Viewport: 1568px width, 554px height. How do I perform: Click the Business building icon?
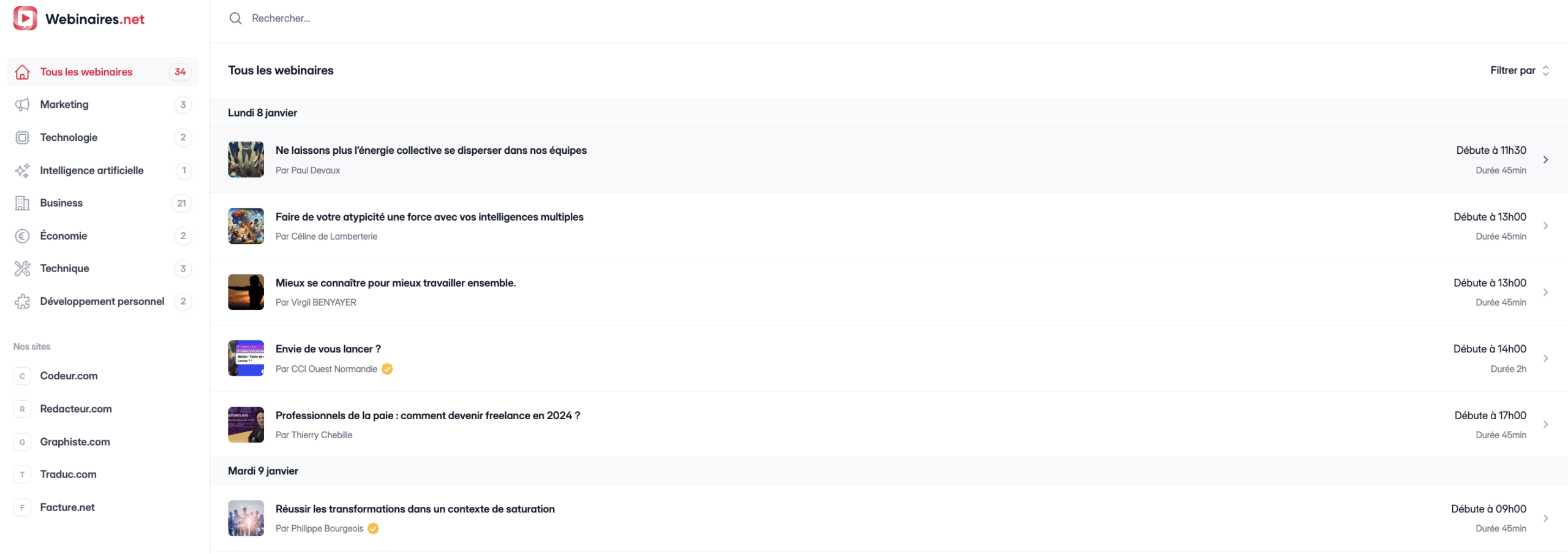click(x=22, y=203)
